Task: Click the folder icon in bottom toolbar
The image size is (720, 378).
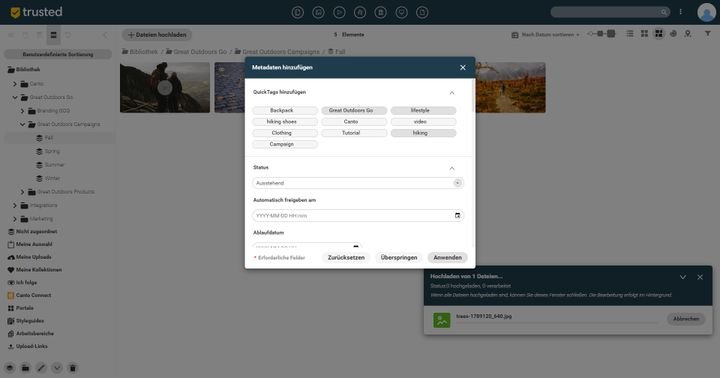Action: (25, 368)
